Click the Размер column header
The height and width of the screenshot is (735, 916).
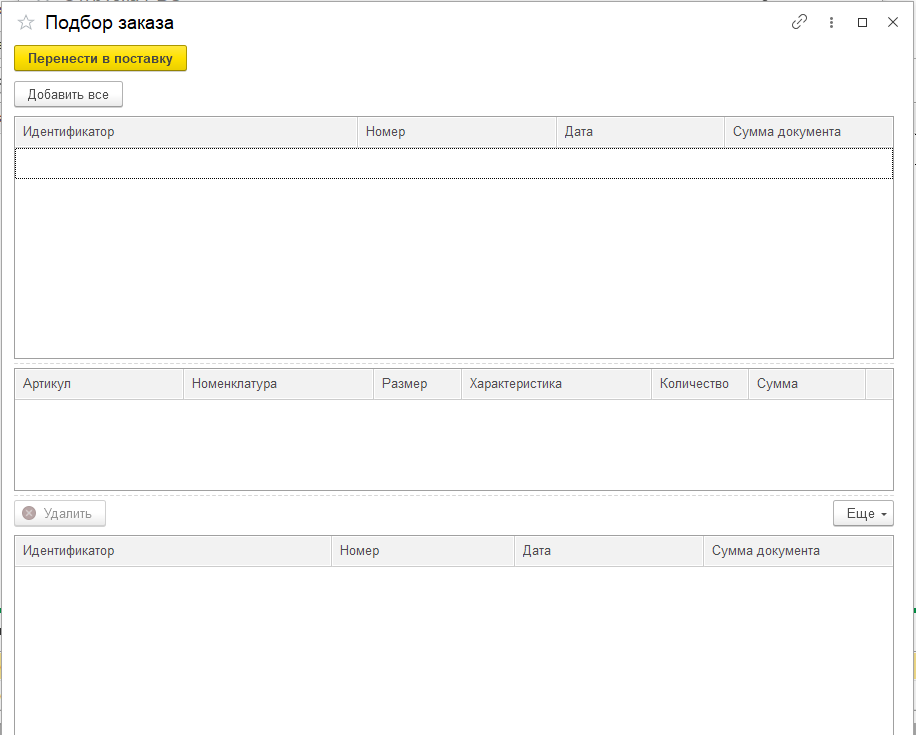pyautogui.click(x=417, y=384)
